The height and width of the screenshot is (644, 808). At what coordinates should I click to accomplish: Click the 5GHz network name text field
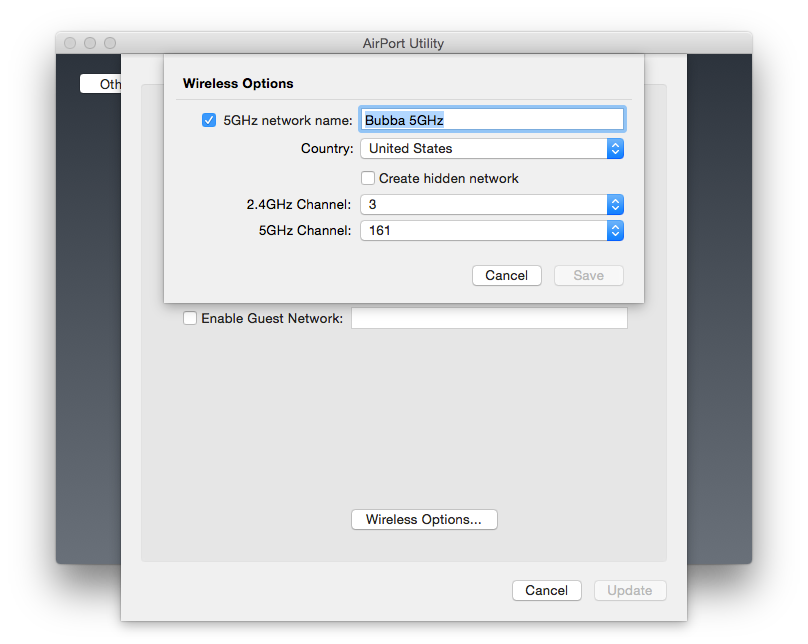[x=492, y=120]
